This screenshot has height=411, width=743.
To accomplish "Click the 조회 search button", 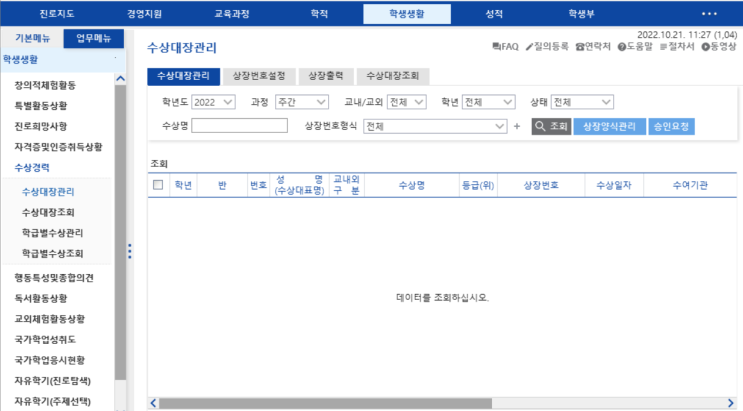I will coord(551,126).
